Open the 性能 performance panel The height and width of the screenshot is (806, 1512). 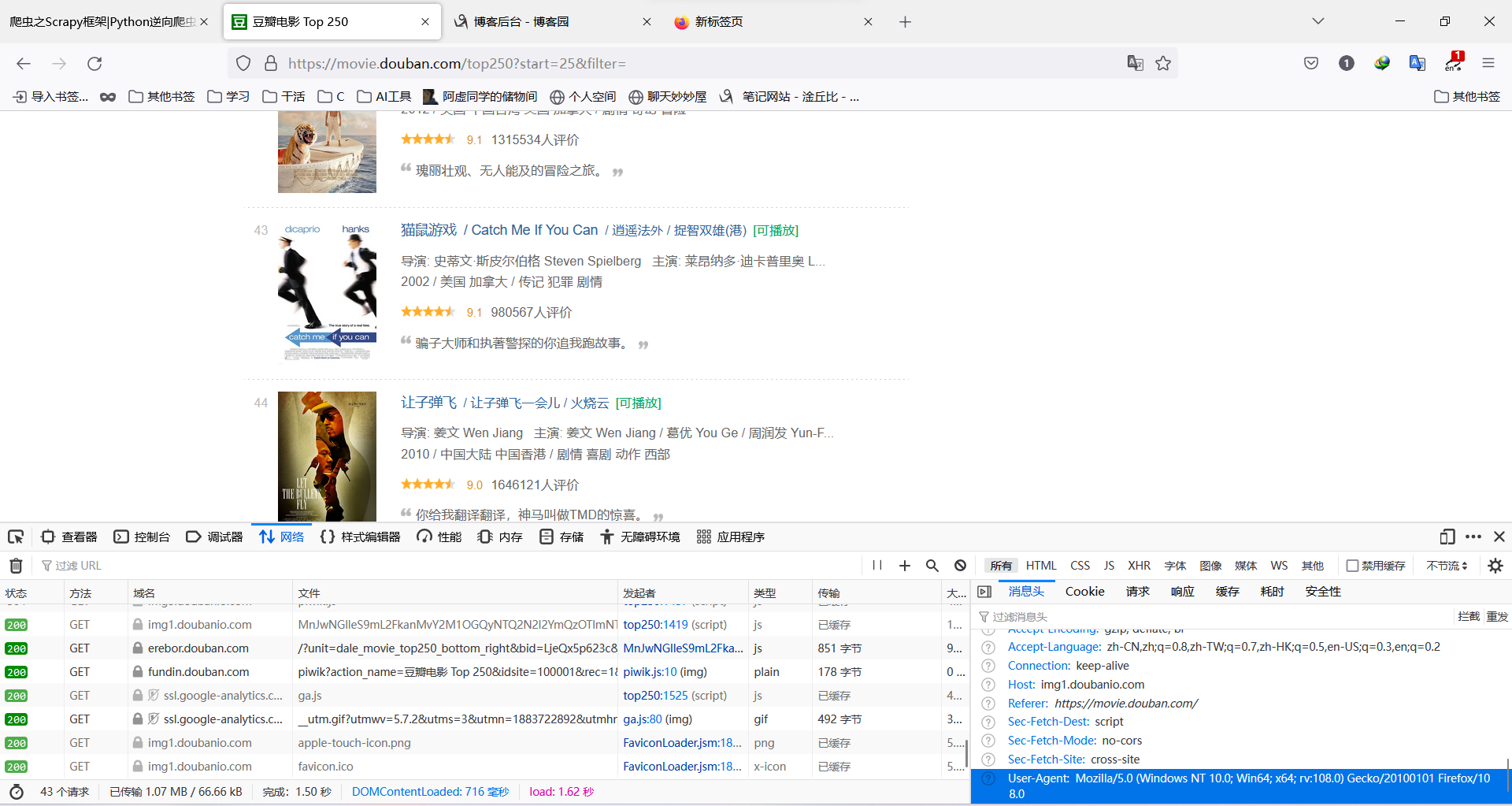pos(439,537)
